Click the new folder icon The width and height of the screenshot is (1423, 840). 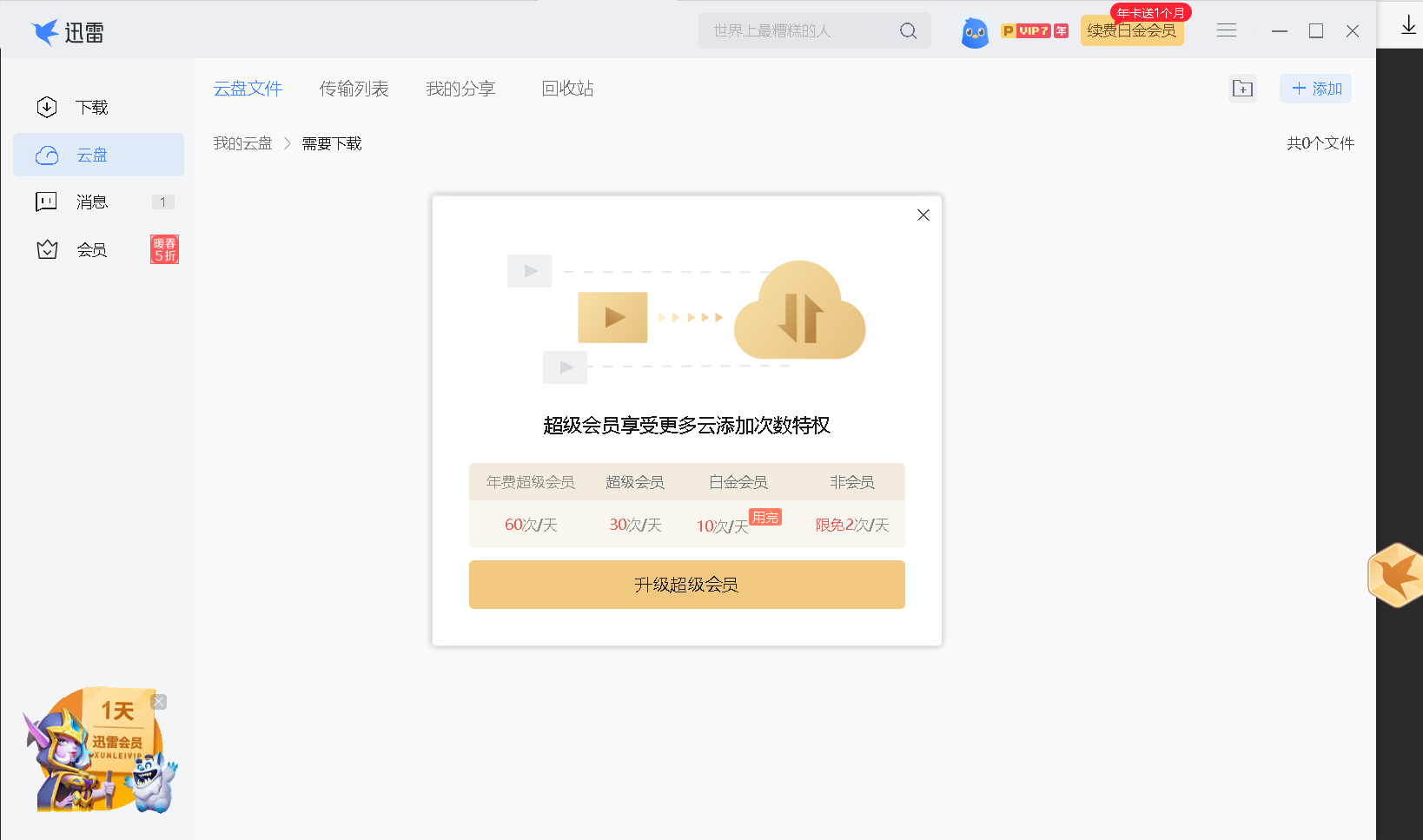1242,89
